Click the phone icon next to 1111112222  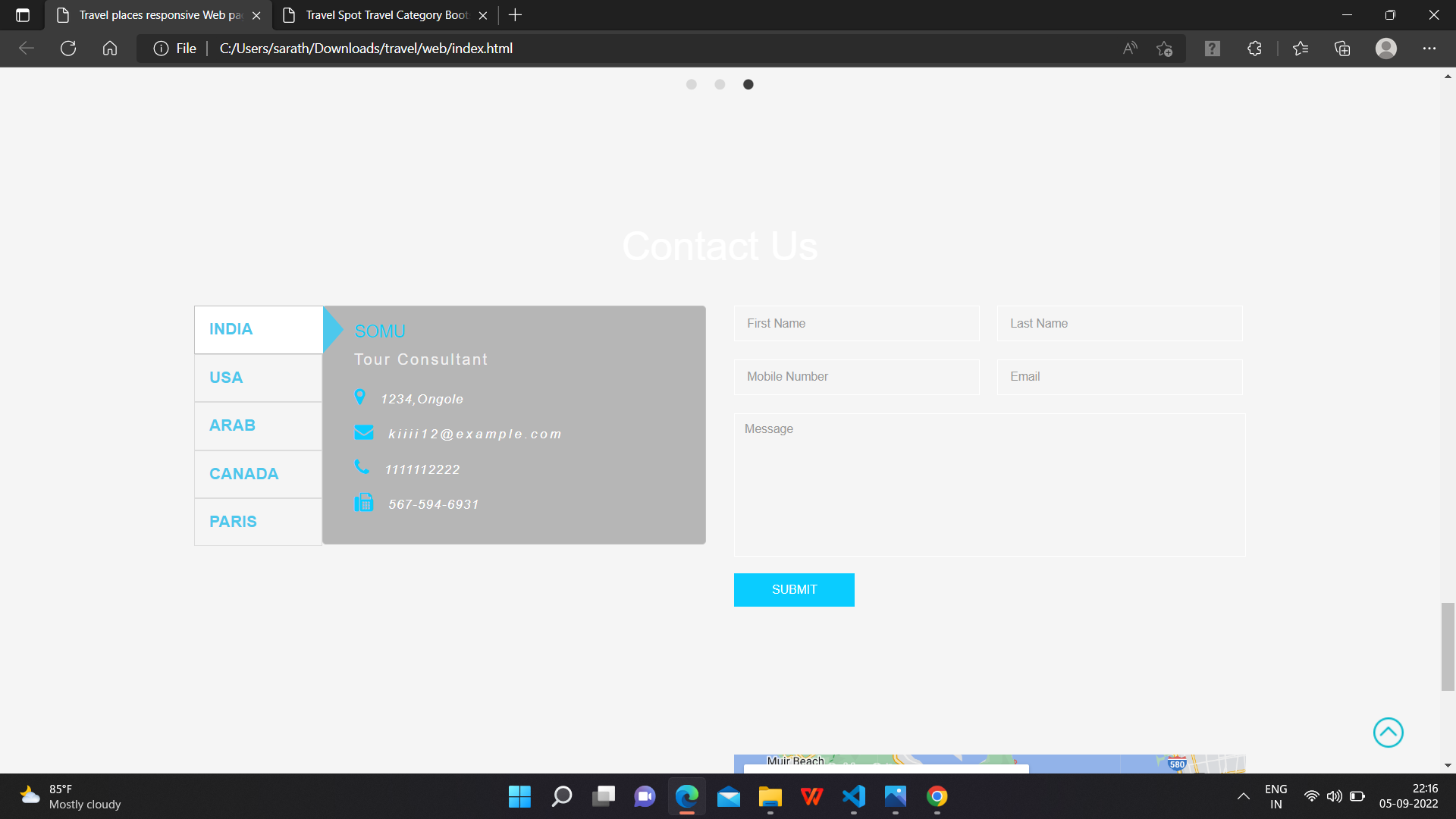(362, 466)
